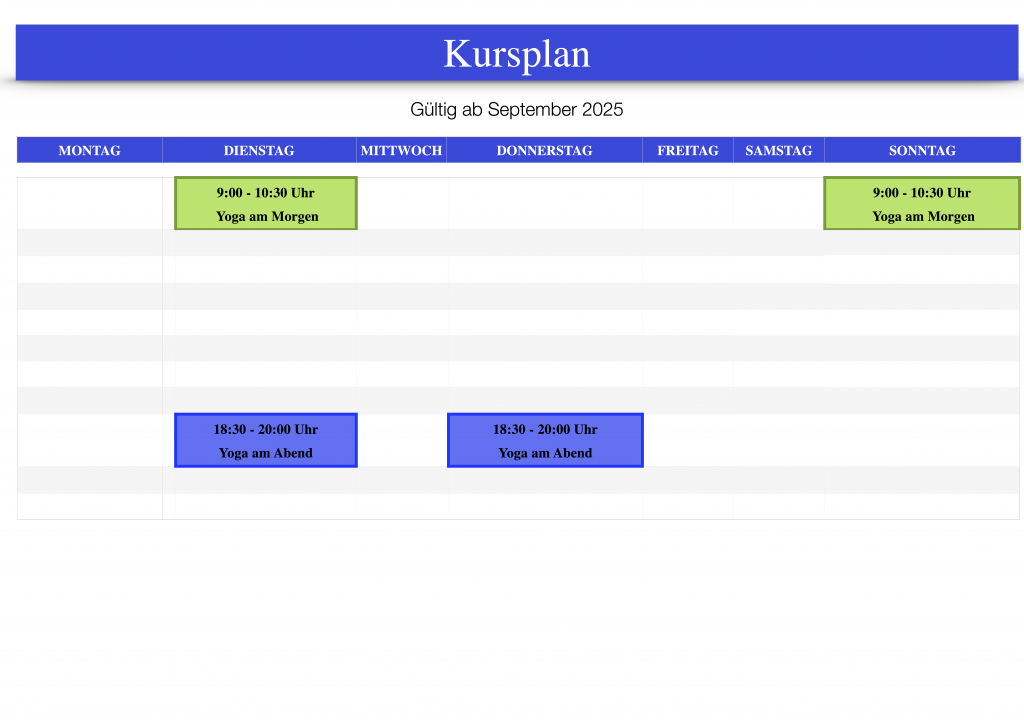This screenshot has width=1024, height=724.
Task: Open Sunday's Yoga am Morgen class
Action: coord(922,203)
